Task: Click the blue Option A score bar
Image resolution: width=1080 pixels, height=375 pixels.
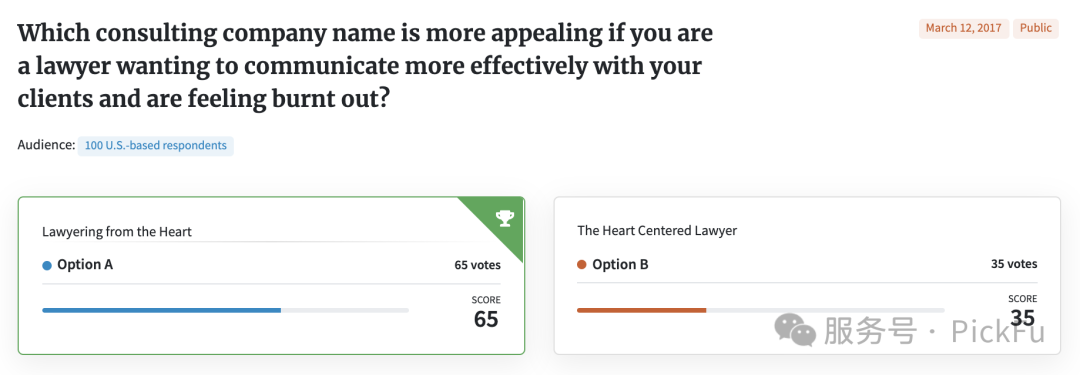Action: (161, 310)
